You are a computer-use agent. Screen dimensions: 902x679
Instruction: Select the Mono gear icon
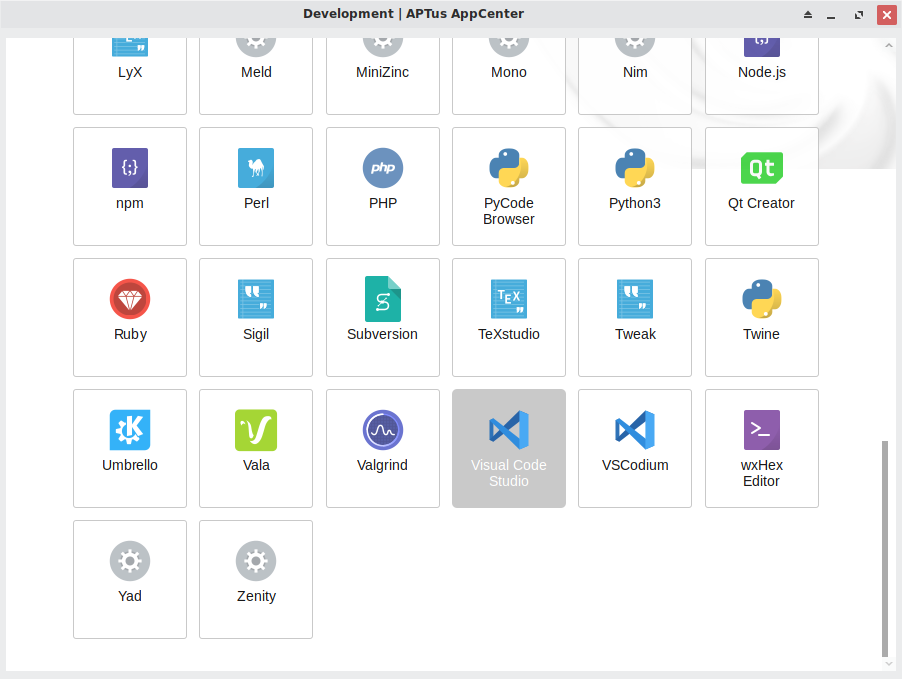pyautogui.click(x=509, y=47)
